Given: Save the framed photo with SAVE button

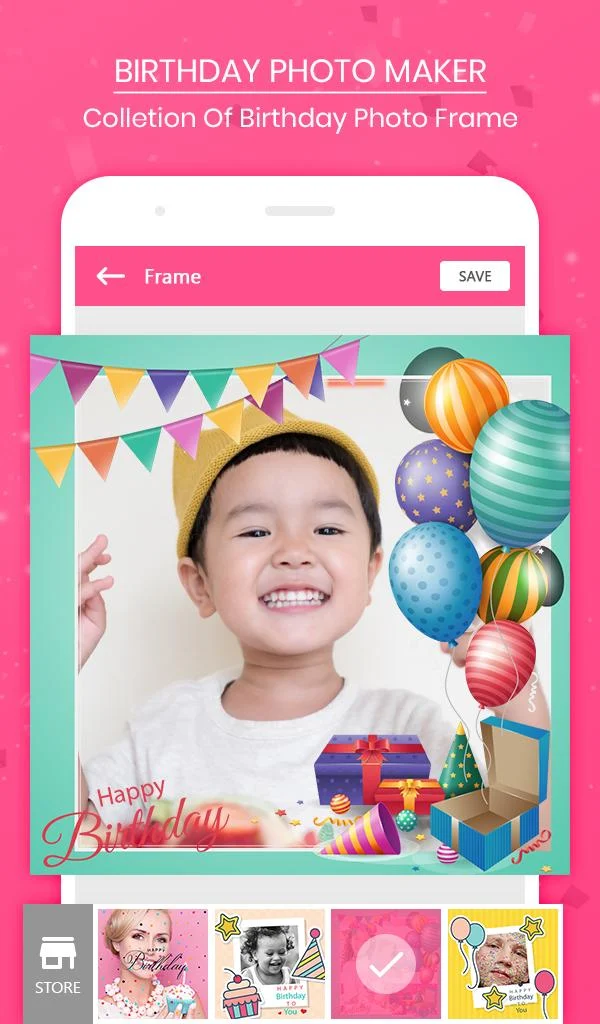Looking at the screenshot, I should (475, 276).
